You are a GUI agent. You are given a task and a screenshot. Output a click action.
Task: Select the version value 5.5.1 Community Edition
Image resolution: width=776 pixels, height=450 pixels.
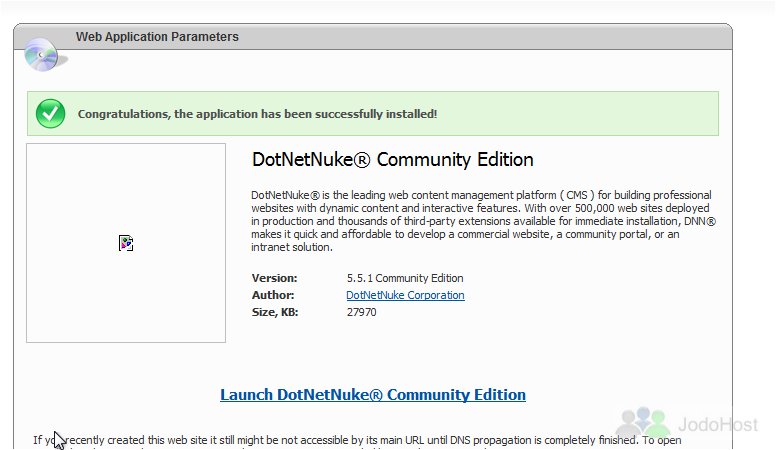[405, 278]
